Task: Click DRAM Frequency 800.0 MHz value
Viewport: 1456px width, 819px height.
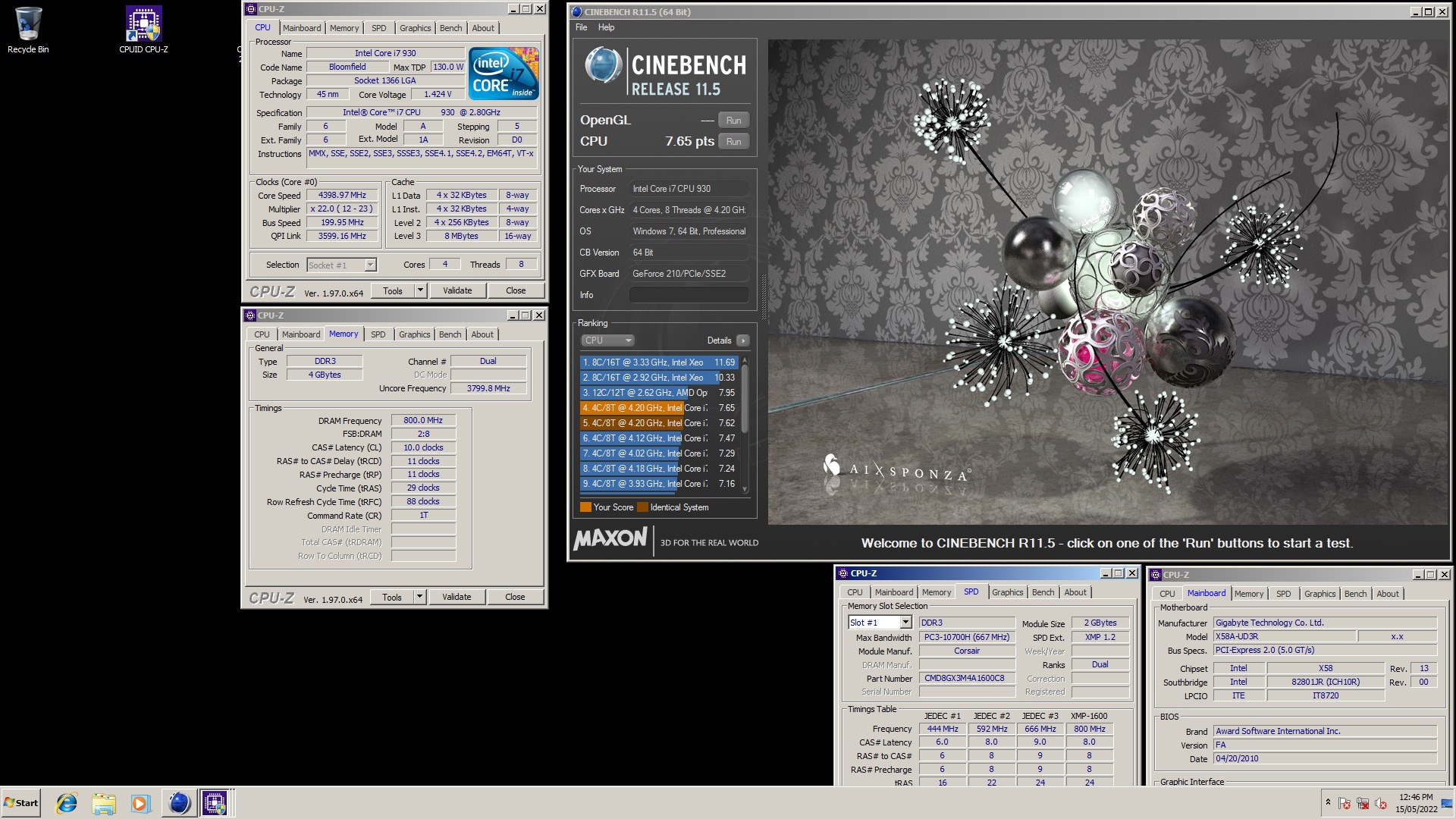Action: (x=423, y=420)
